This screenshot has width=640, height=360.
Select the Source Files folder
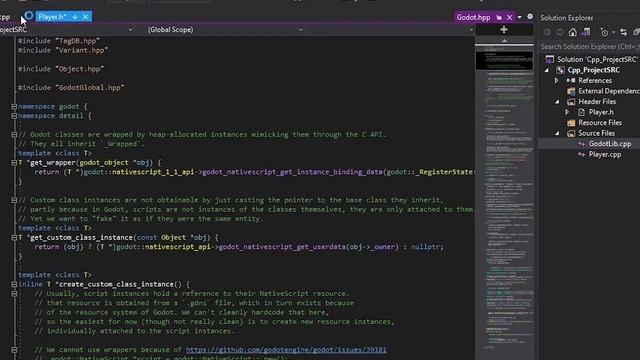click(596, 133)
